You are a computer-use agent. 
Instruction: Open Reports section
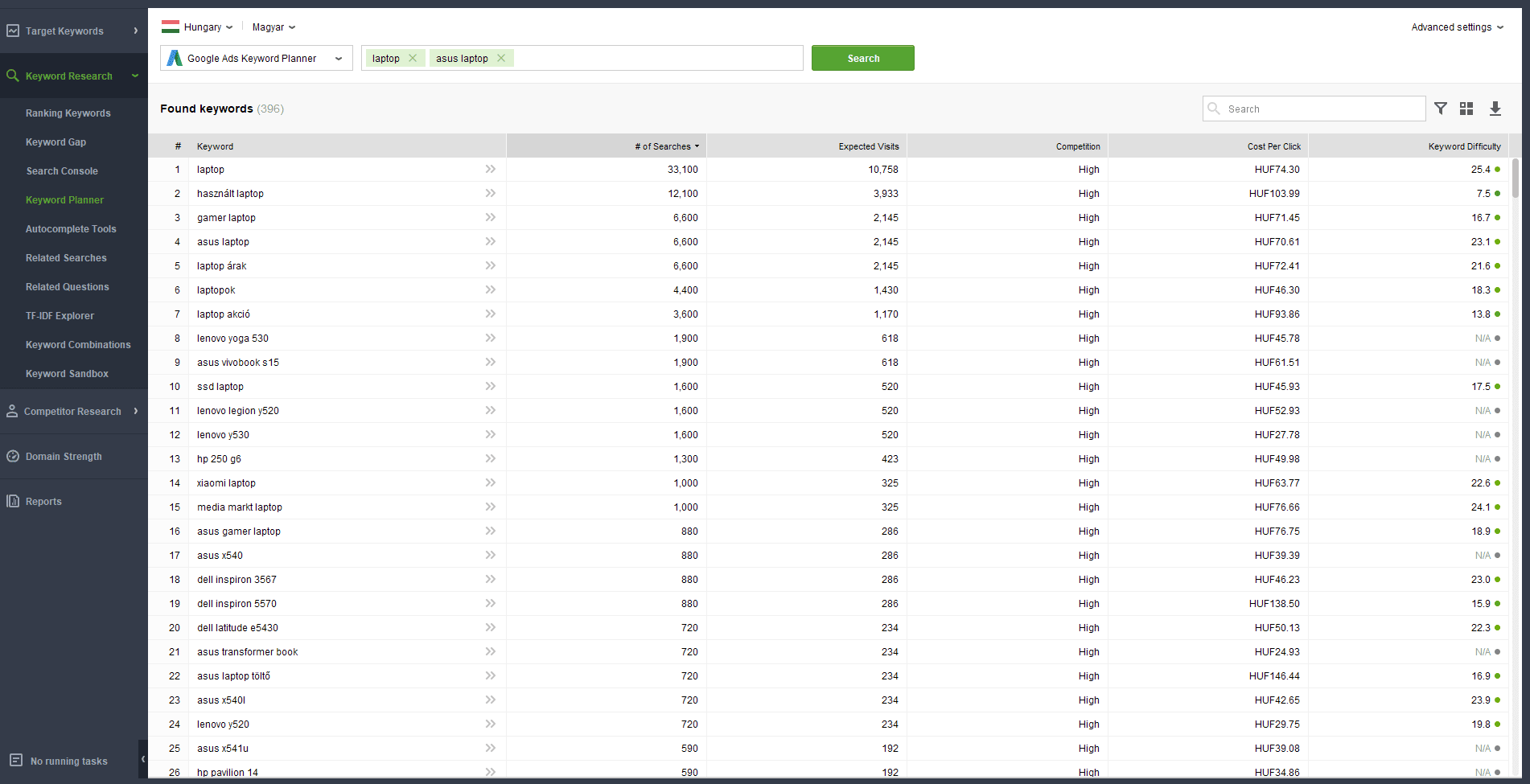(43, 501)
